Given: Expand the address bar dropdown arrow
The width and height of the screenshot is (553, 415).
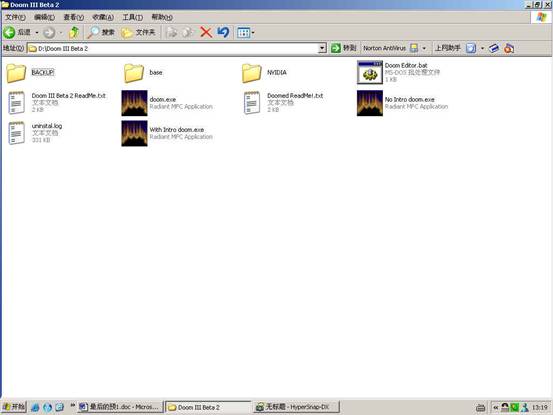Looking at the screenshot, I should click(x=322, y=48).
